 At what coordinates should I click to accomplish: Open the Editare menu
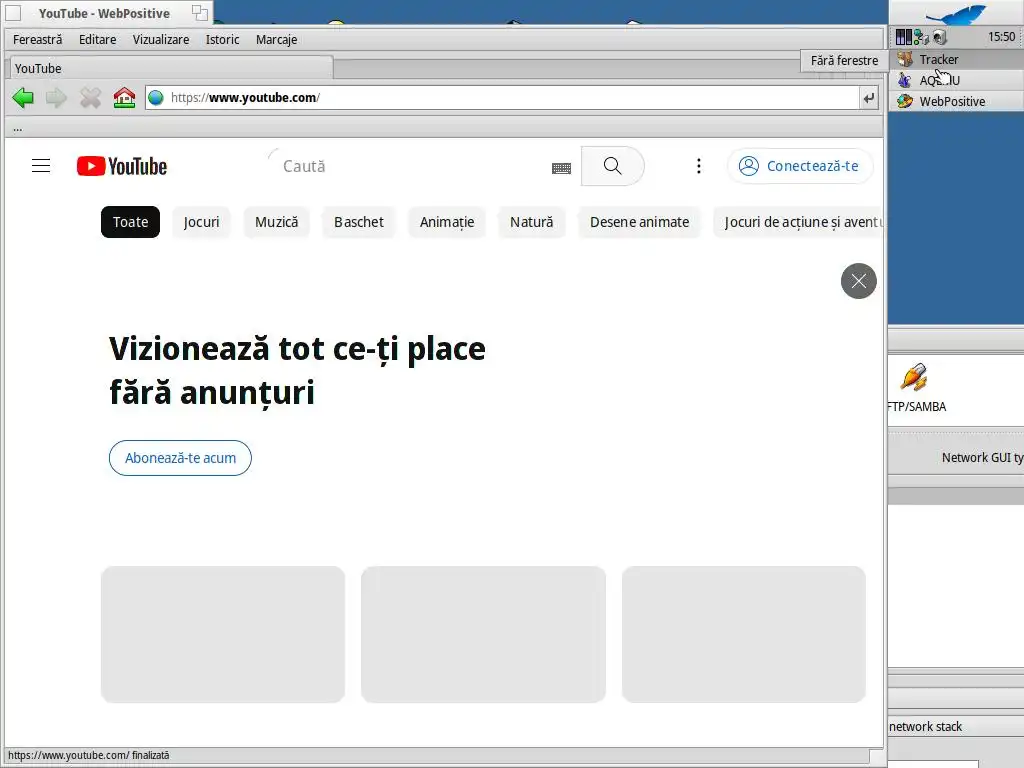pyautogui.click(x=97, y=39)
